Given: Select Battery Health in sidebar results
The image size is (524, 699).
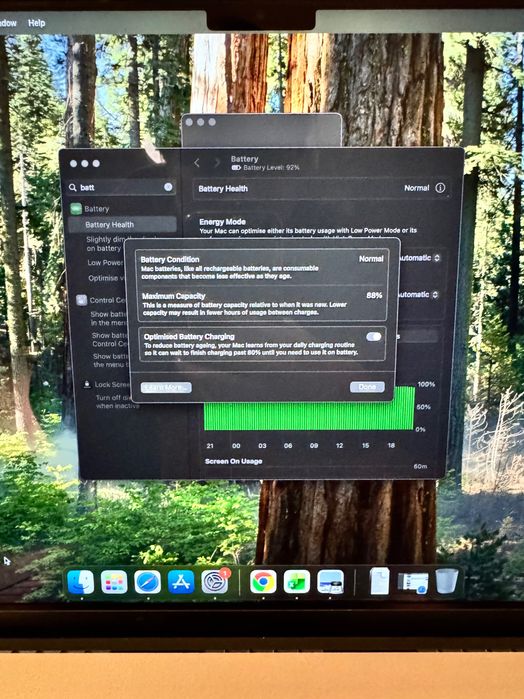Looking at the screenshot, I should coord(123,225).
